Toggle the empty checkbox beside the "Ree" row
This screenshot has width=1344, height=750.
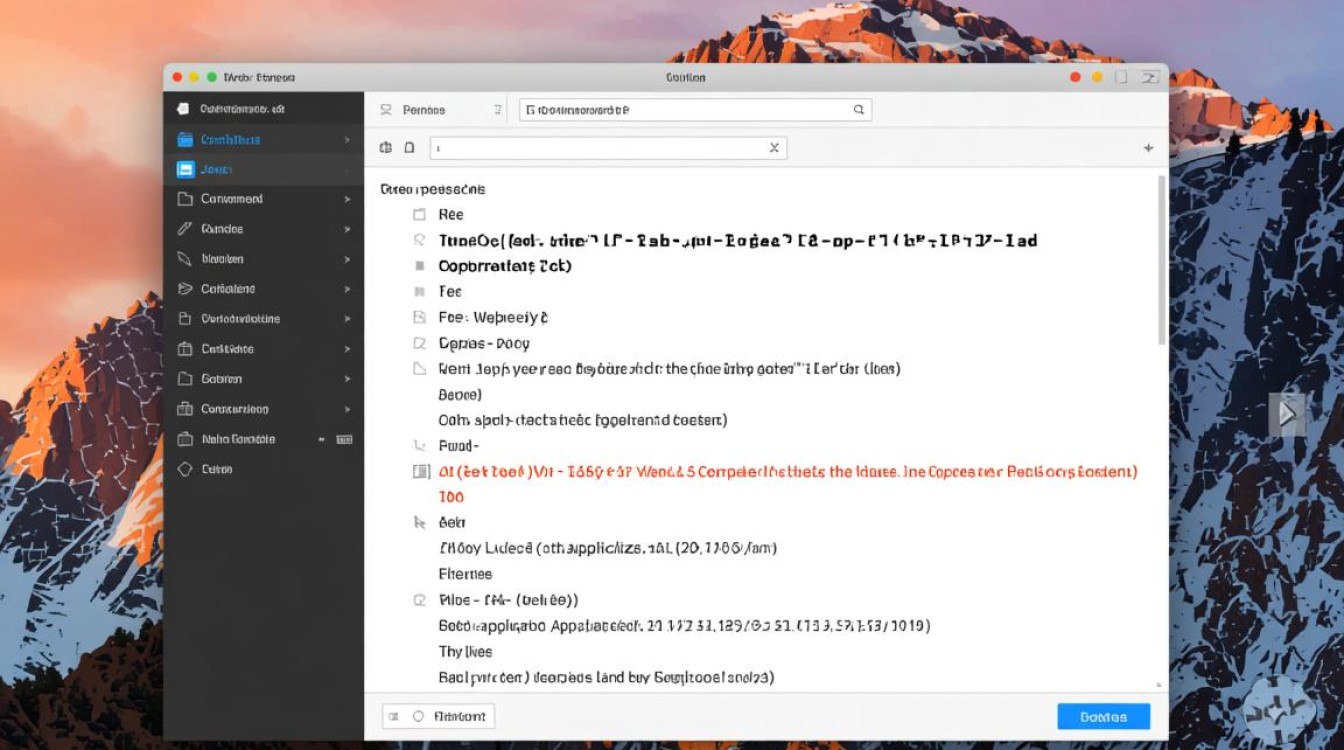(x=419, y=214)
